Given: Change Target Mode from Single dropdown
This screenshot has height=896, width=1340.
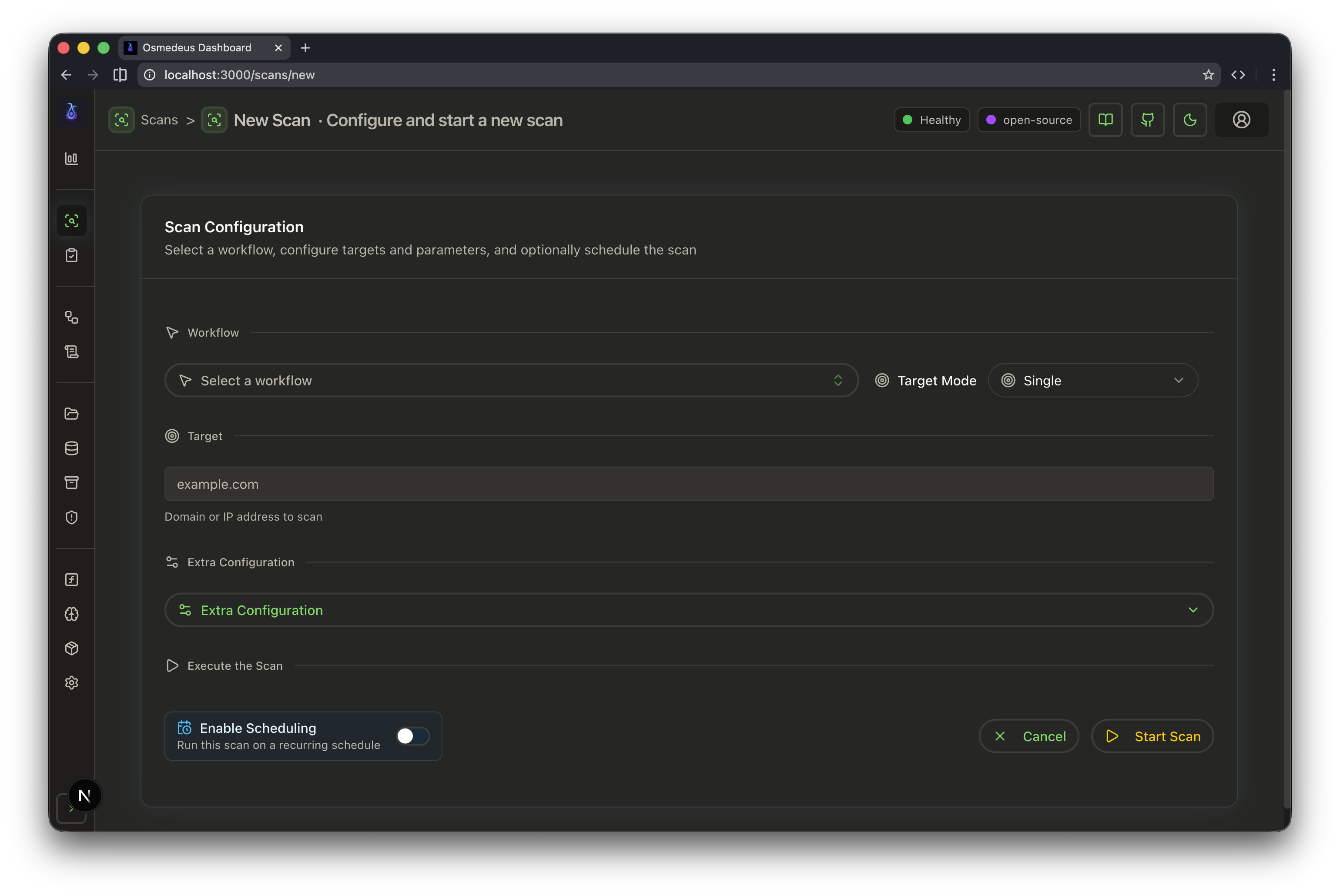Looking at the screenshot, I should pyautogui.click(x=1092, y=380).
